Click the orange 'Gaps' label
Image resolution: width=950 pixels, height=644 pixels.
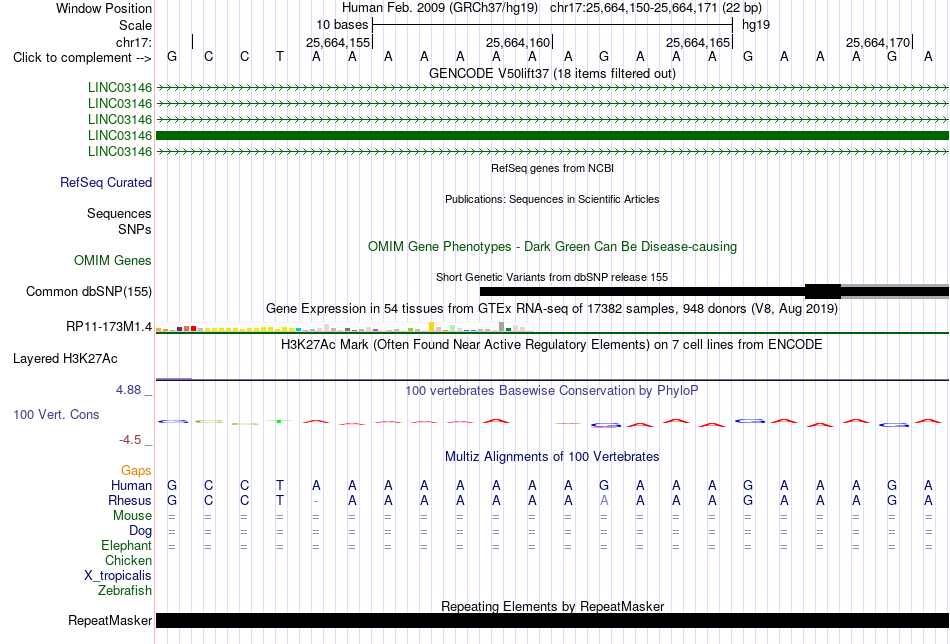click(136, 470)
